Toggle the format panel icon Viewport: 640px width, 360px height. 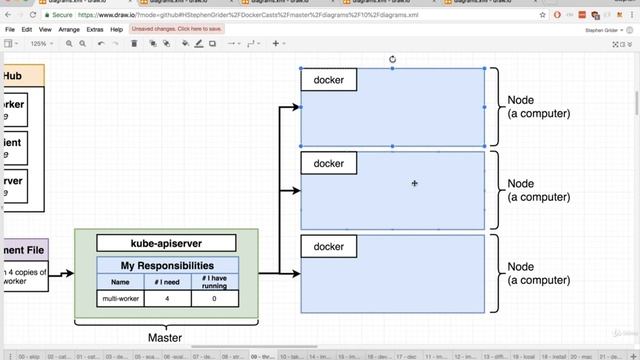622,44
